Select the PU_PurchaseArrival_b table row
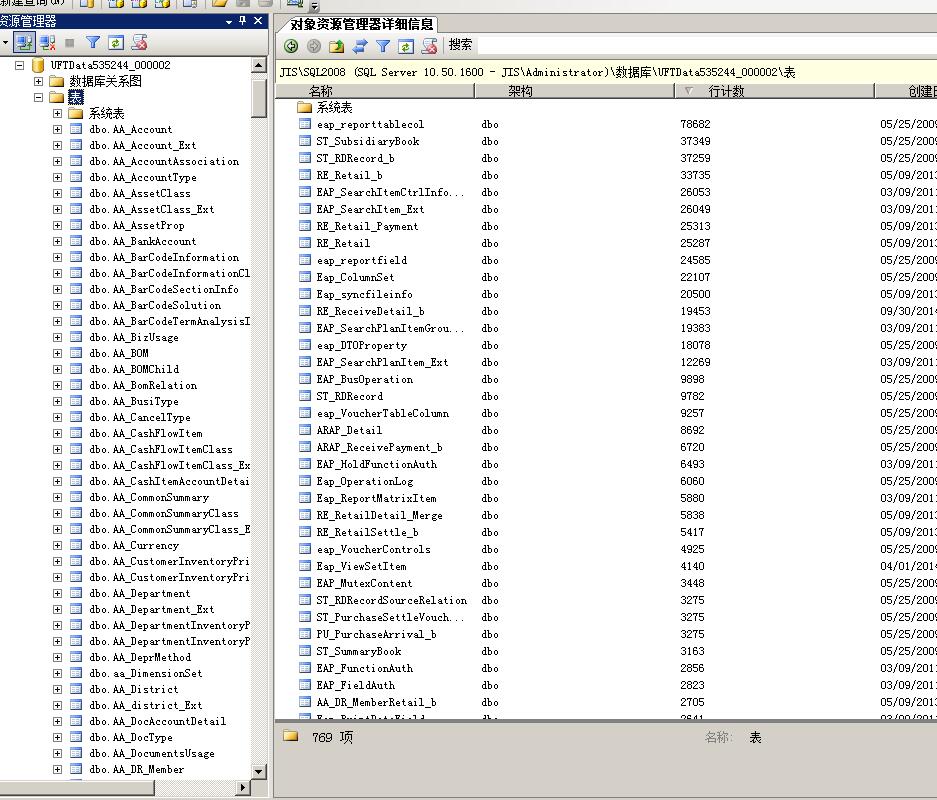 coord(376,635)
